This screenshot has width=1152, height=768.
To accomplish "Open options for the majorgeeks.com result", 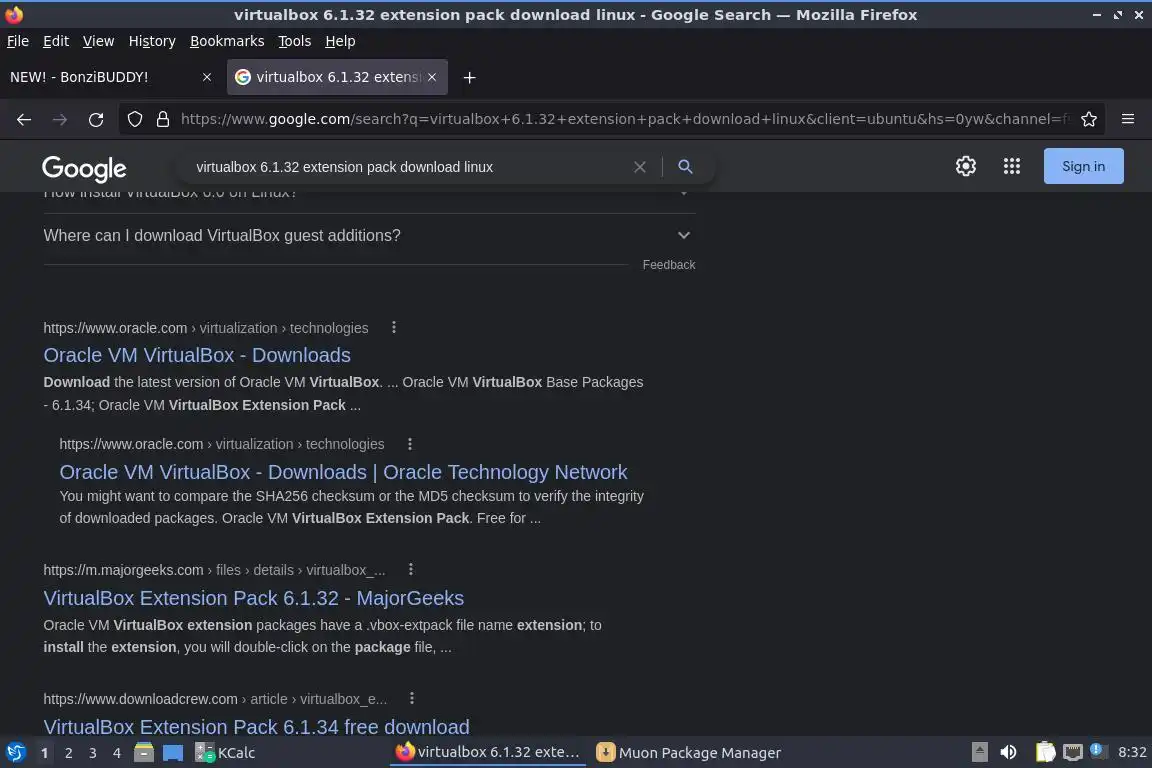I will tap(411, 569).
